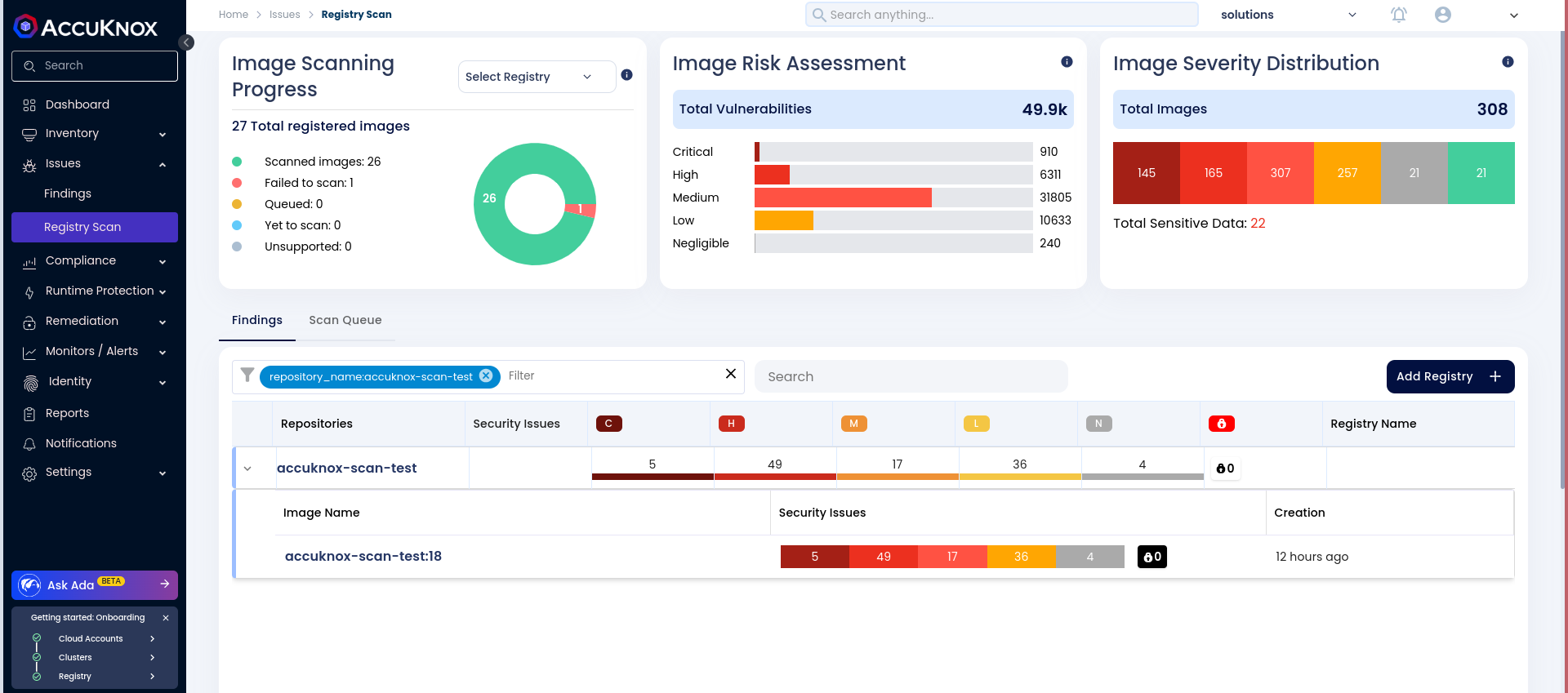Click the High H severity column badge
1568x693 pixels.
click(x=732, y=424)
